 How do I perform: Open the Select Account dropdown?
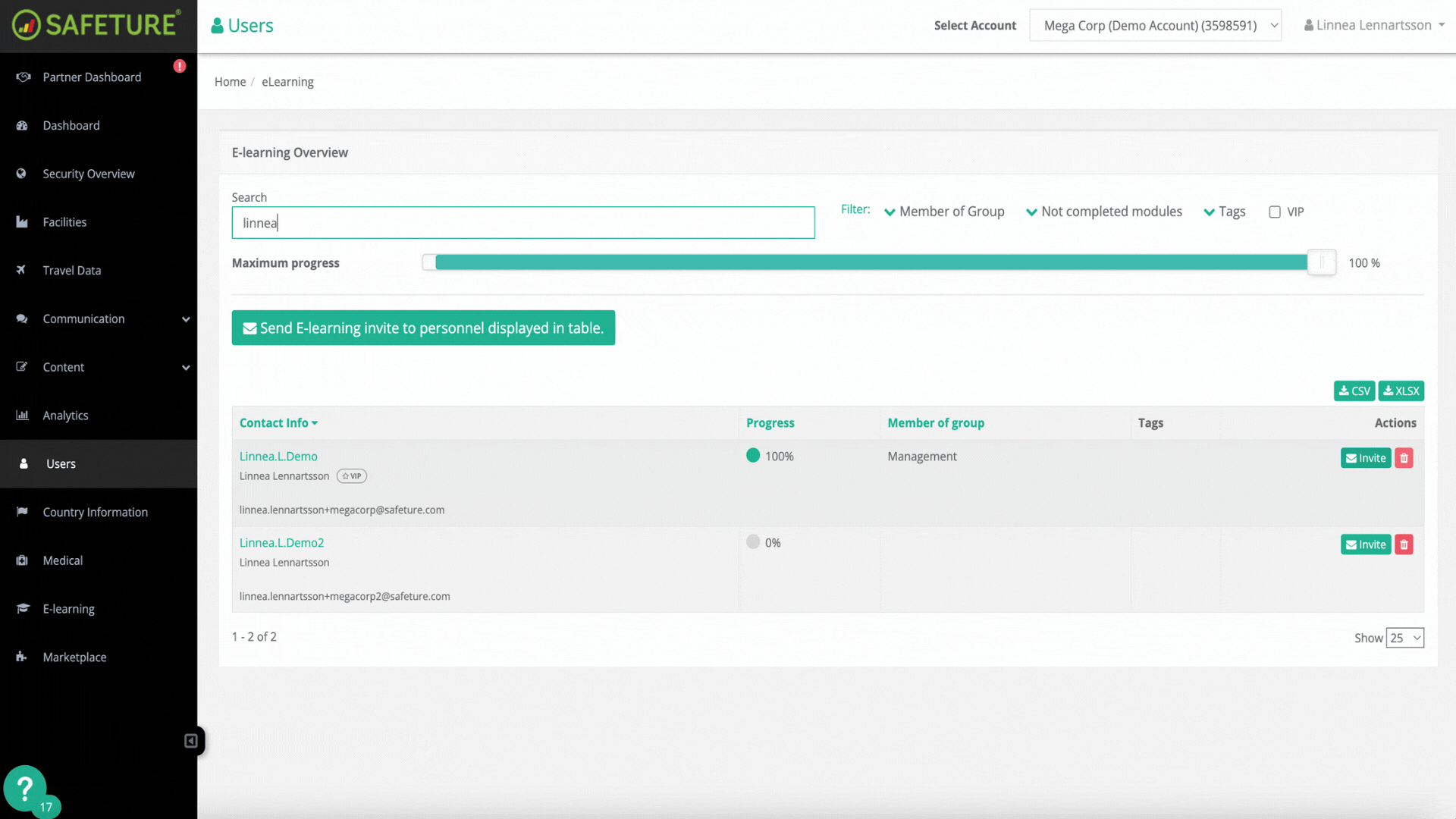click(x=1154, y=24)
